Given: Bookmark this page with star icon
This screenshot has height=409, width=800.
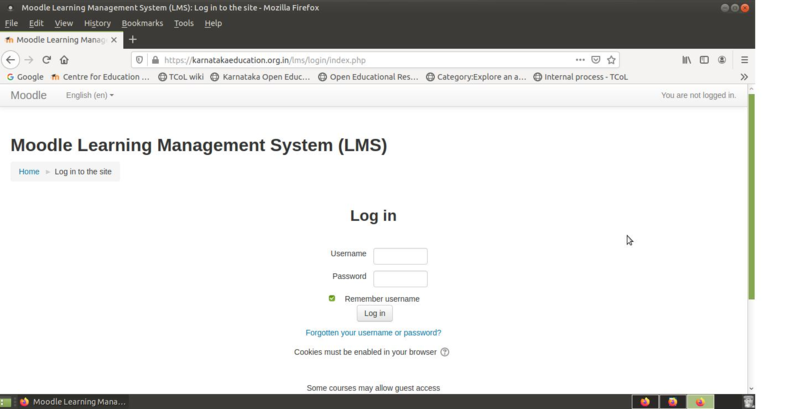Looking at the screenshot, I should (x=611, y=60).
